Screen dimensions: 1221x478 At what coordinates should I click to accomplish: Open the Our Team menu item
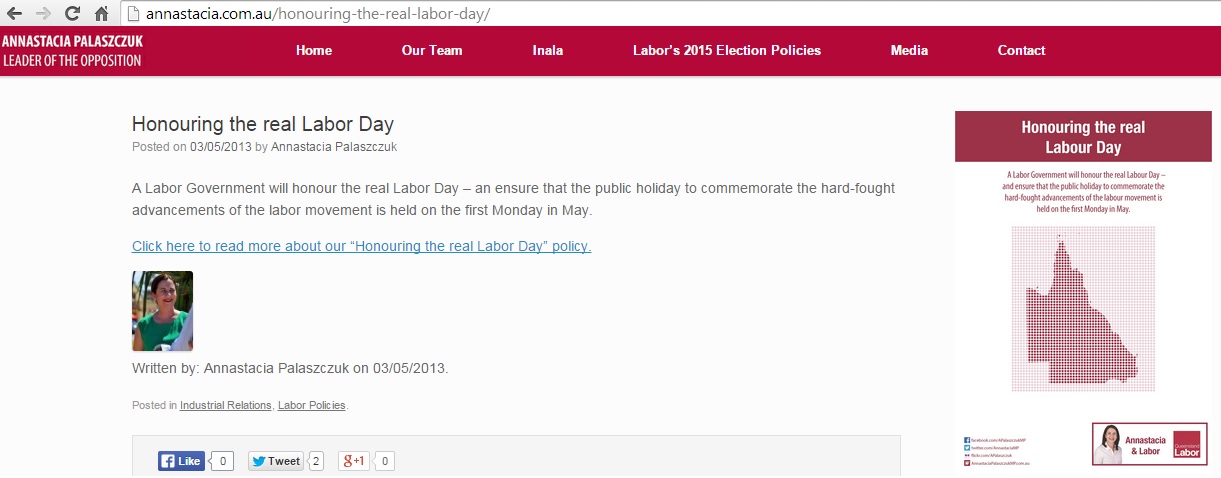point(432,50)
